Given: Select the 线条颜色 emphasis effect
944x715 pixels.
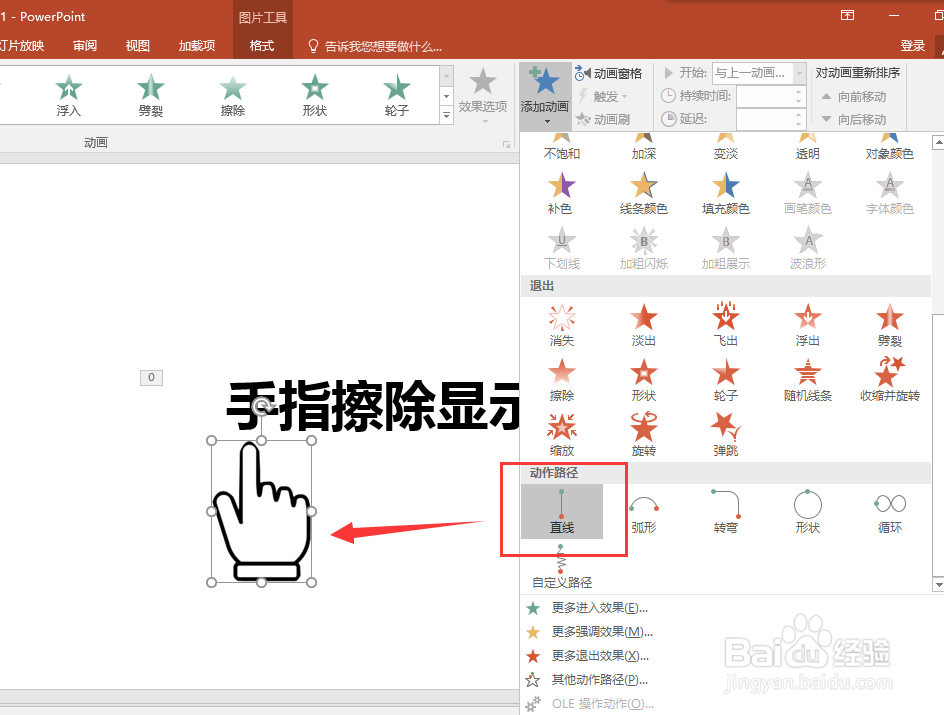Looking at the screenshot, I should point(644,194).
